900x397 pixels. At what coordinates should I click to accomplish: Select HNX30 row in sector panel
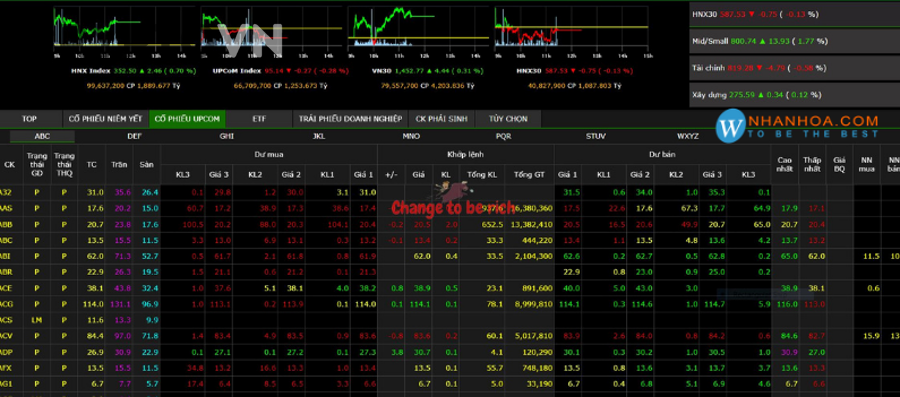[794, 14]
